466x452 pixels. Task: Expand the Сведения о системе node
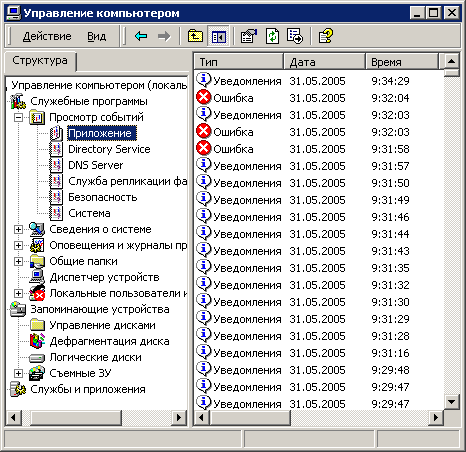click(x=19, y=229)
